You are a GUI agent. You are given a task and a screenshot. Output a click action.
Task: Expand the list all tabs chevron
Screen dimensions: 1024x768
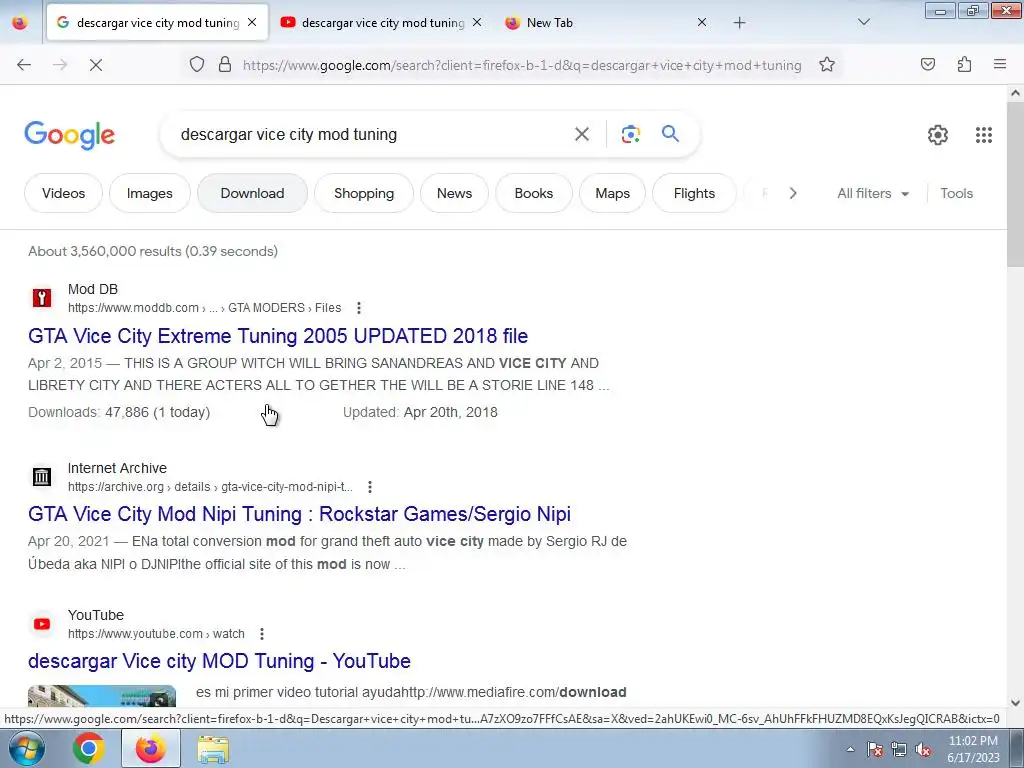click(863, 22)
